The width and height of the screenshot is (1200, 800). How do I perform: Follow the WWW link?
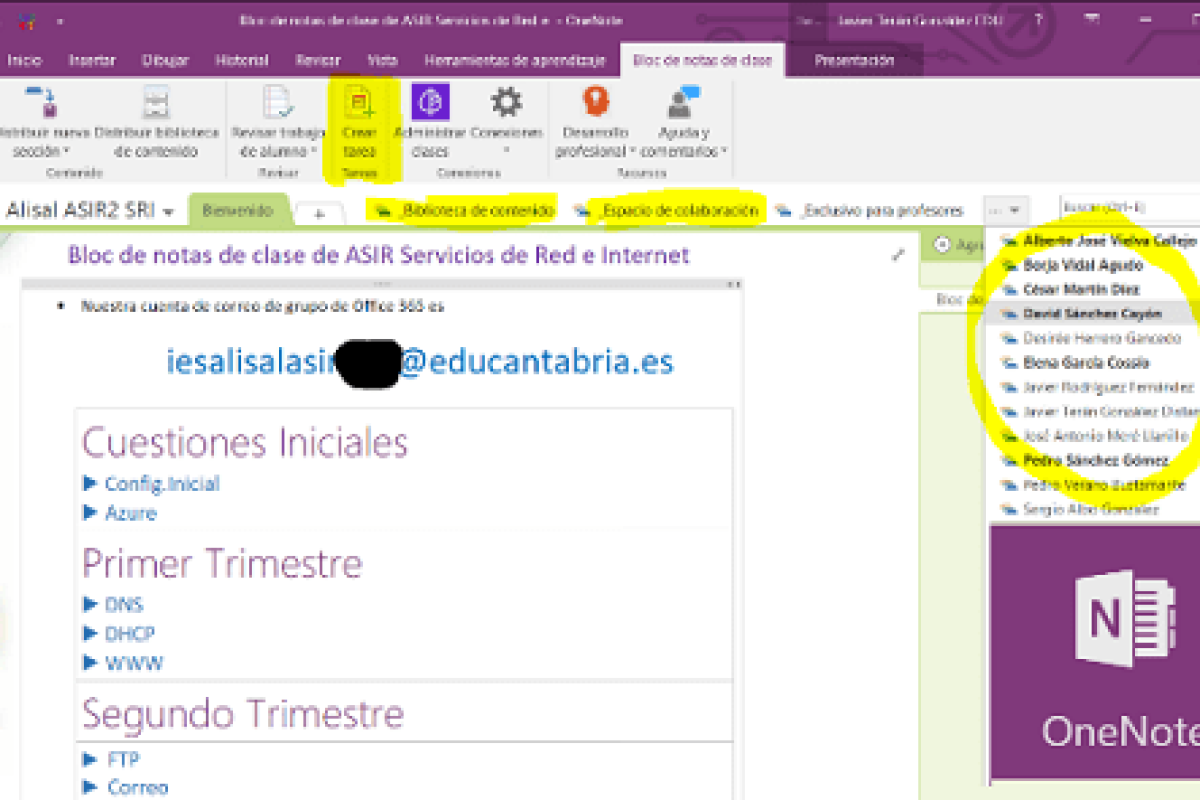[x=134, y=662]
